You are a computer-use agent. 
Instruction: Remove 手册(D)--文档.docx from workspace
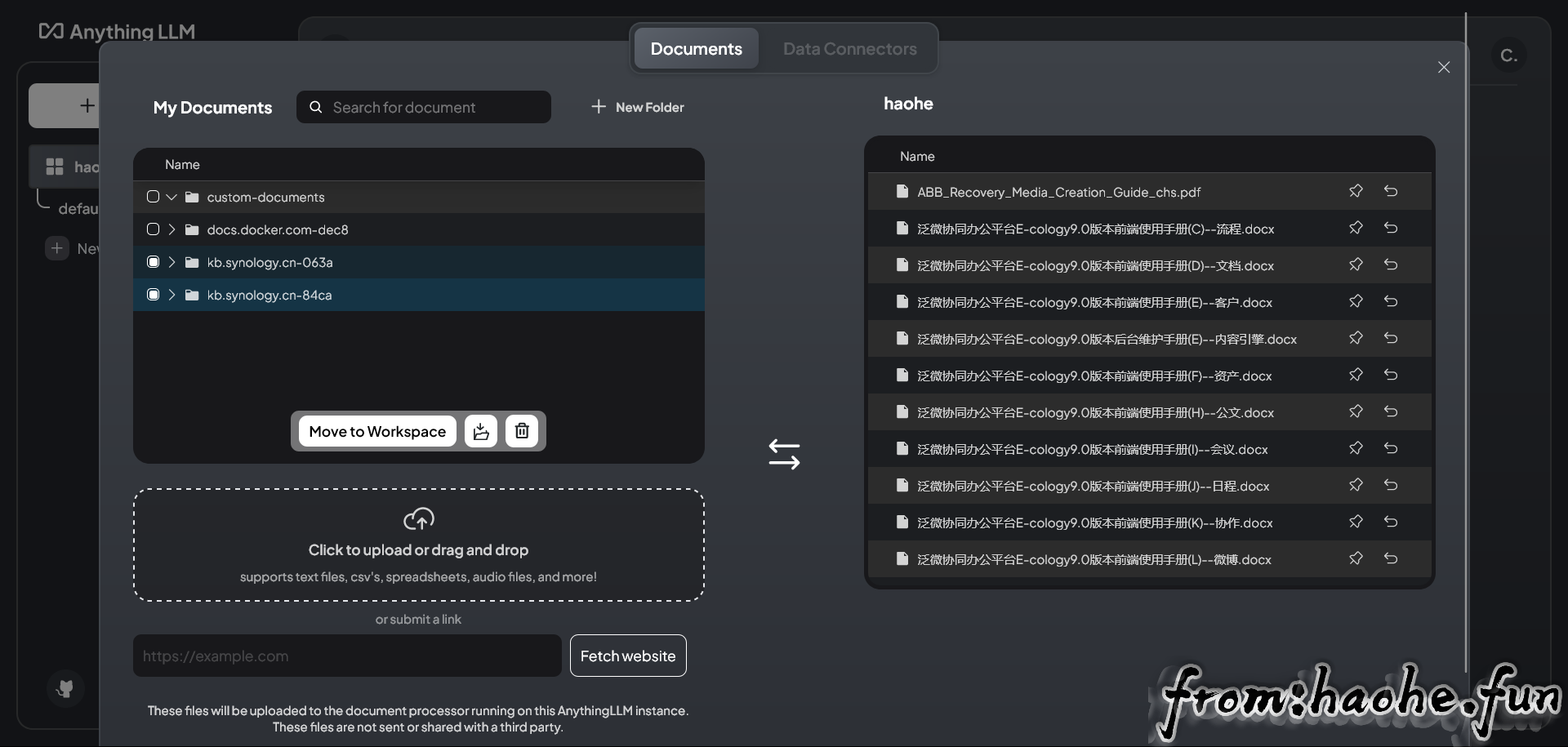tap(1391, 265)
